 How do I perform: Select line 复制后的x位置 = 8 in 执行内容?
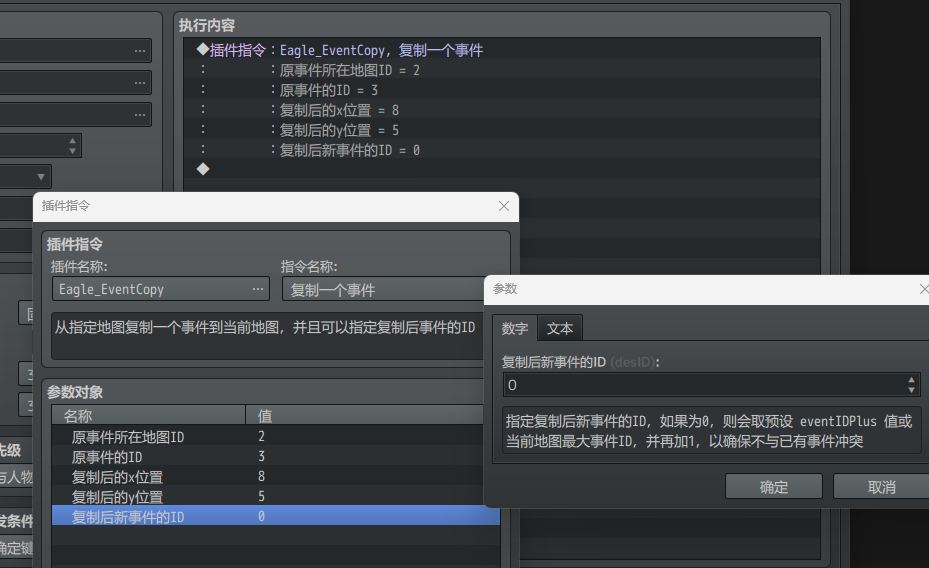tap(502, 110)
